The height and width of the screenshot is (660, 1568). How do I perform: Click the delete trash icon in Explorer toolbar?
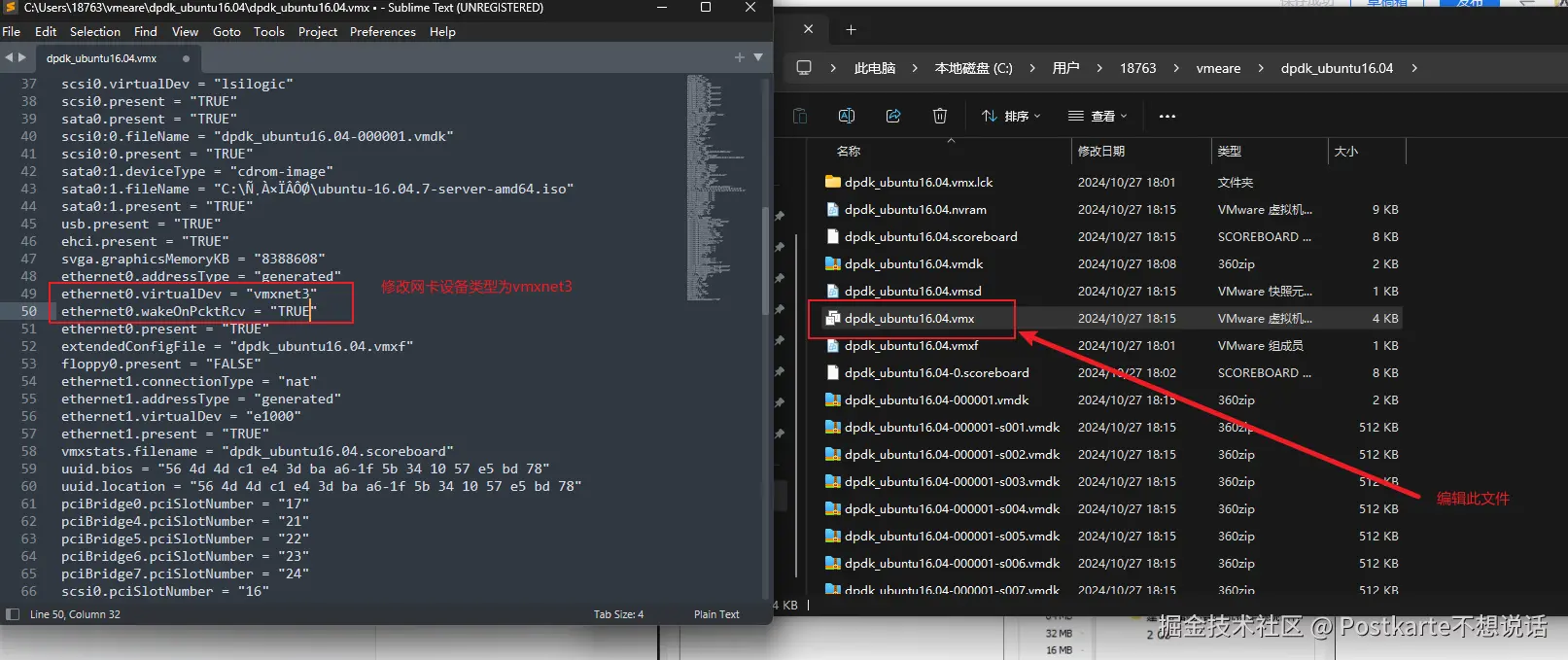click(940, 116)
